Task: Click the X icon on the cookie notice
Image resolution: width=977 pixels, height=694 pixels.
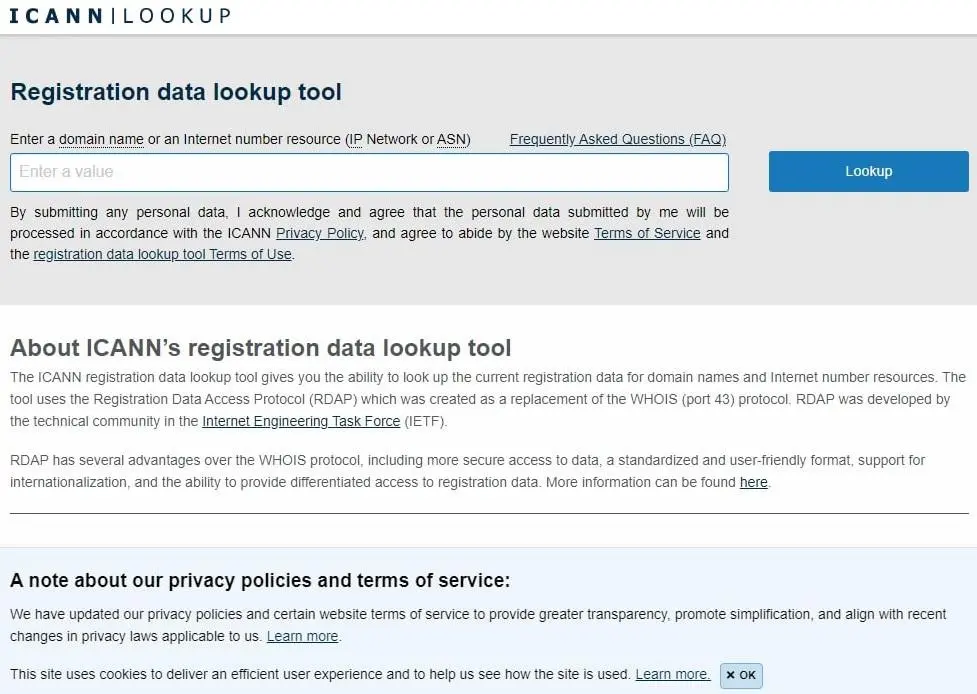Action: (730, 675)
